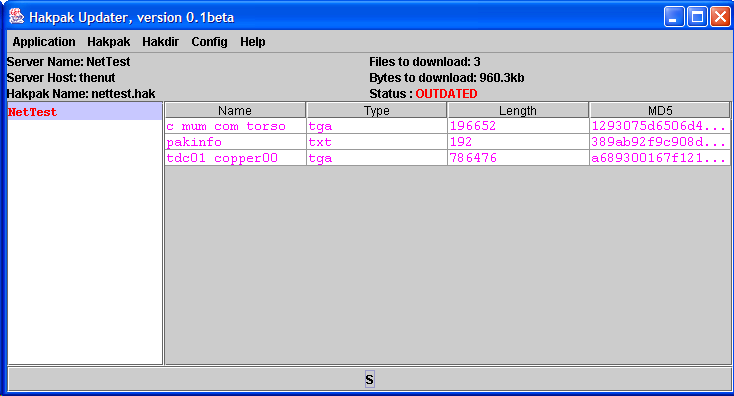This screenshot has height=396, width=734.
Task: Click tga type cell of tdc01_copper00
Action: pos(377,158)
